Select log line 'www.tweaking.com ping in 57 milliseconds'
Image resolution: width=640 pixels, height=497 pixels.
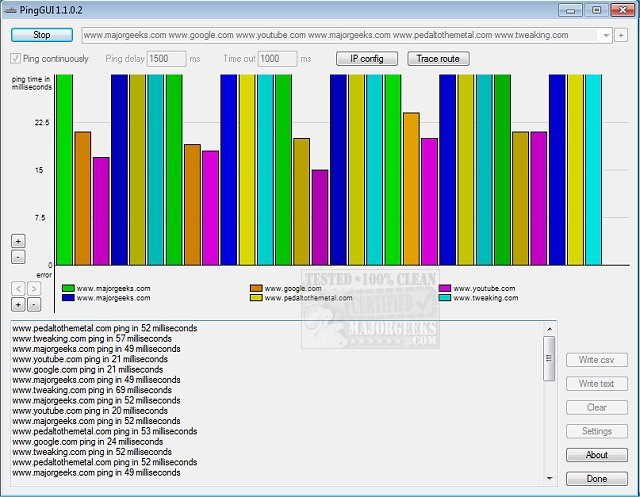(92, 339)
